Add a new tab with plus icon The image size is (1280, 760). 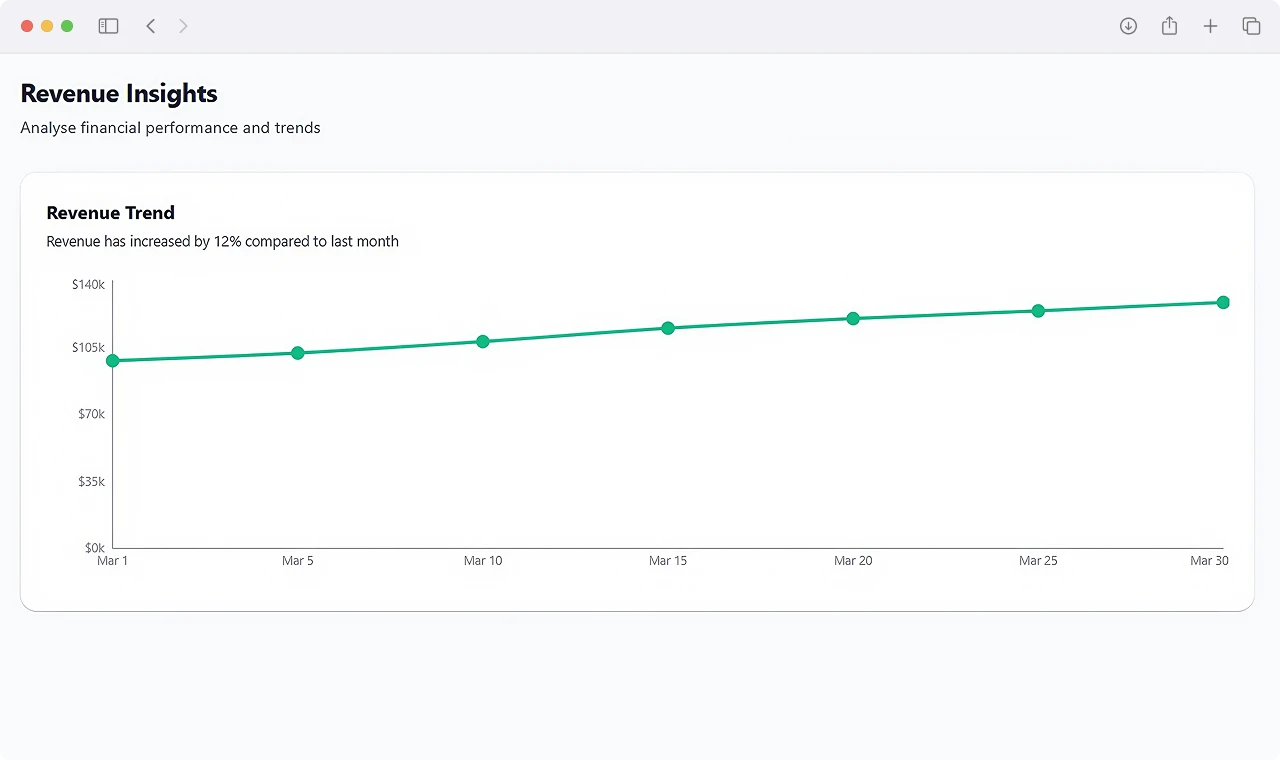[1210, 26]
